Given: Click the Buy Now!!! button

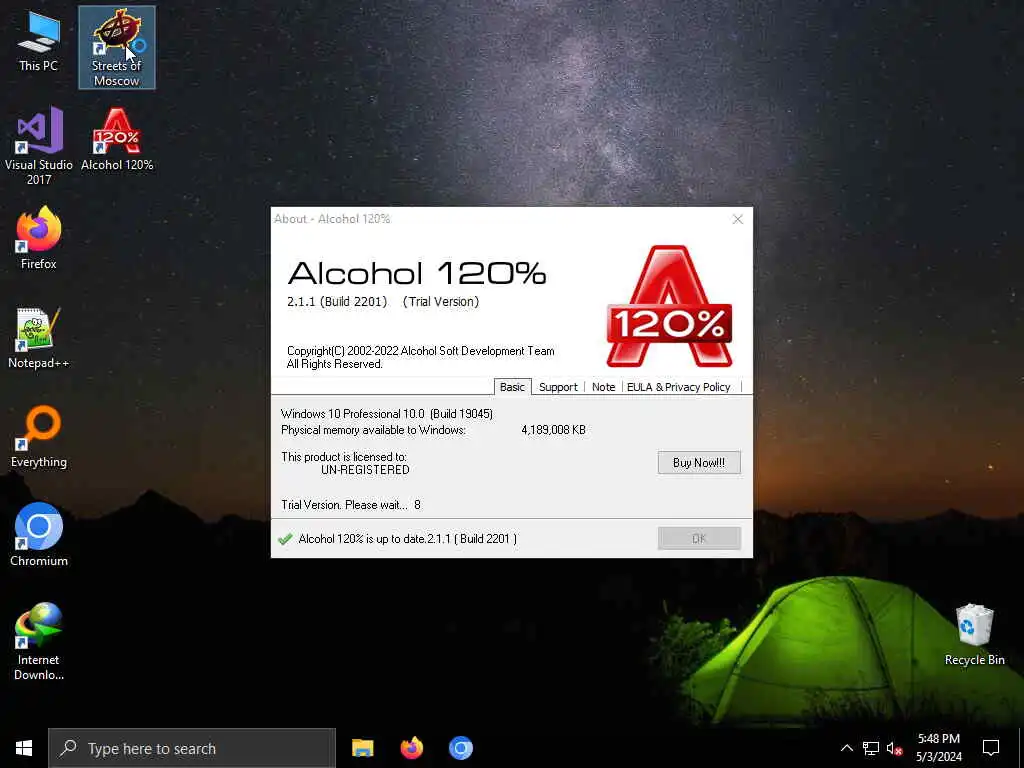Looking at the screenshot, I should click(x=699, y=462).
